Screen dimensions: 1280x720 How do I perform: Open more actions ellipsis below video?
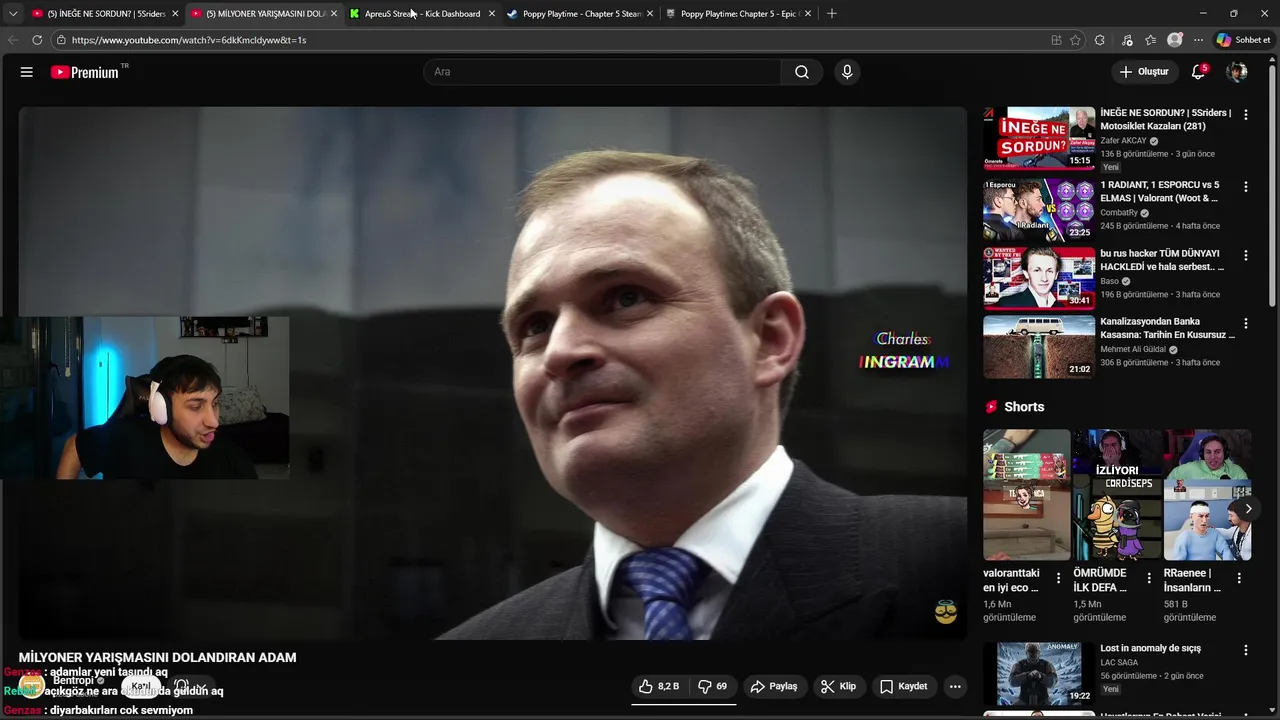click(955, 686)
